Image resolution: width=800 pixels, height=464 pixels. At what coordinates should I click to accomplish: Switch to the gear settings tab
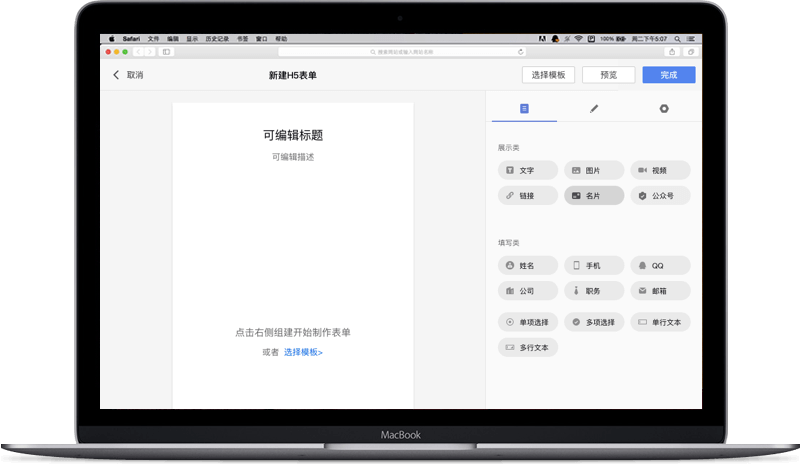point(664,109)
